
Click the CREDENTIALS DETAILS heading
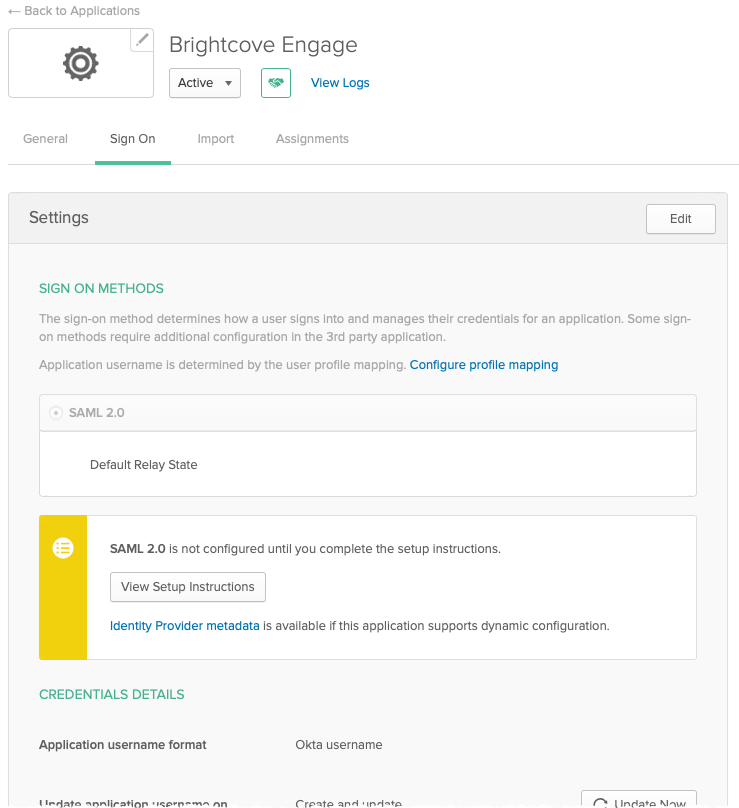click(111, 695)
